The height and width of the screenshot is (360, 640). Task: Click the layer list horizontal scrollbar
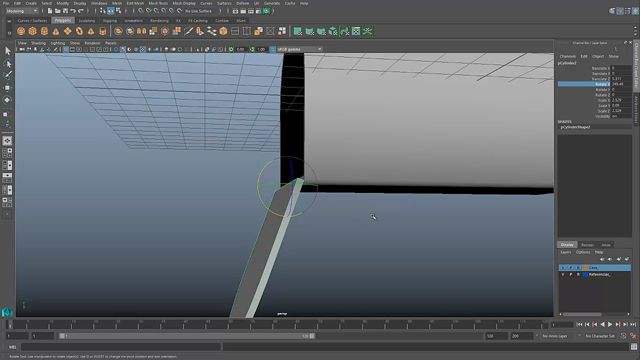pos(582,314)
